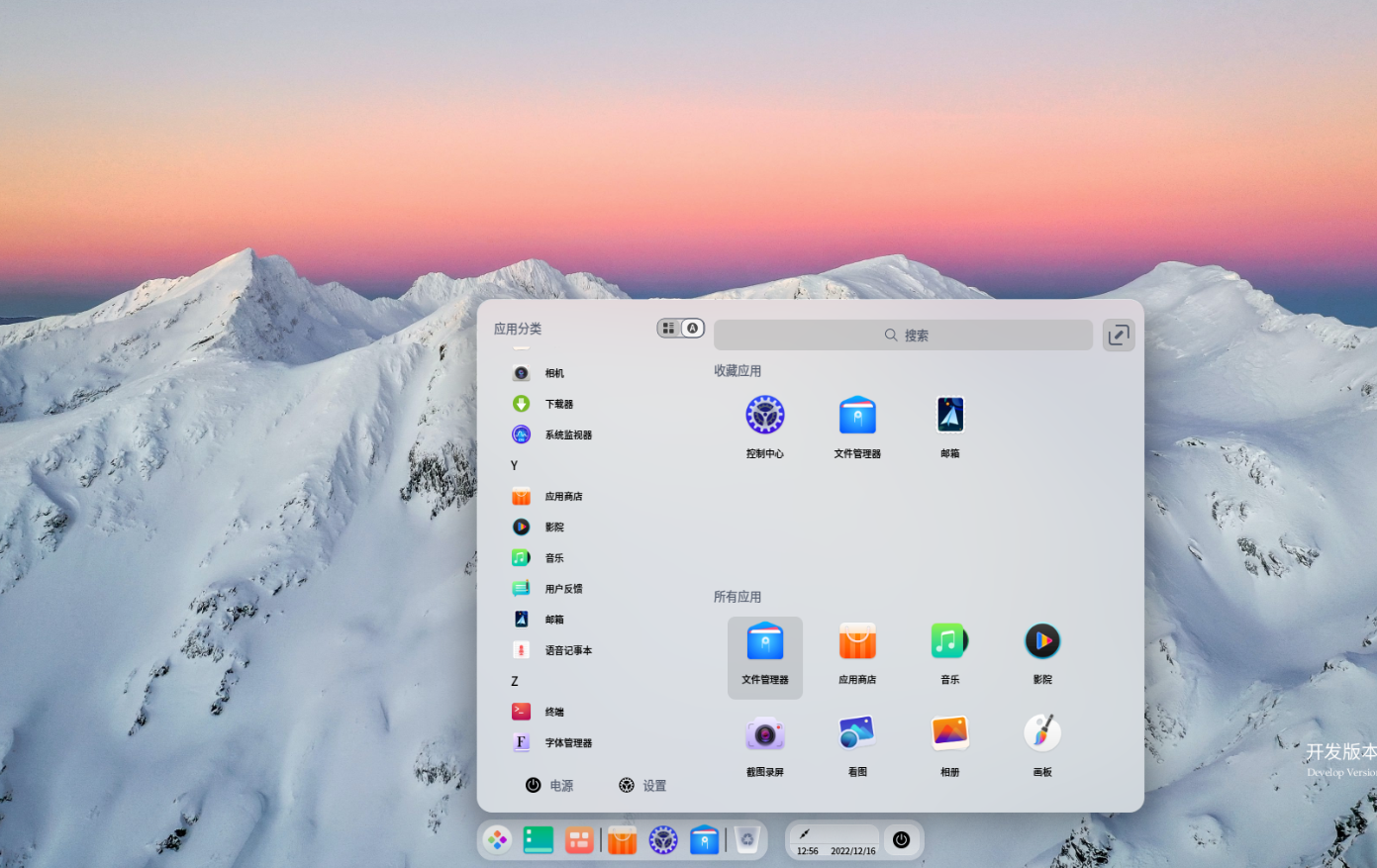Select 邮箱 under favorites section
The image size is (1377, 868).
(948, 414)
